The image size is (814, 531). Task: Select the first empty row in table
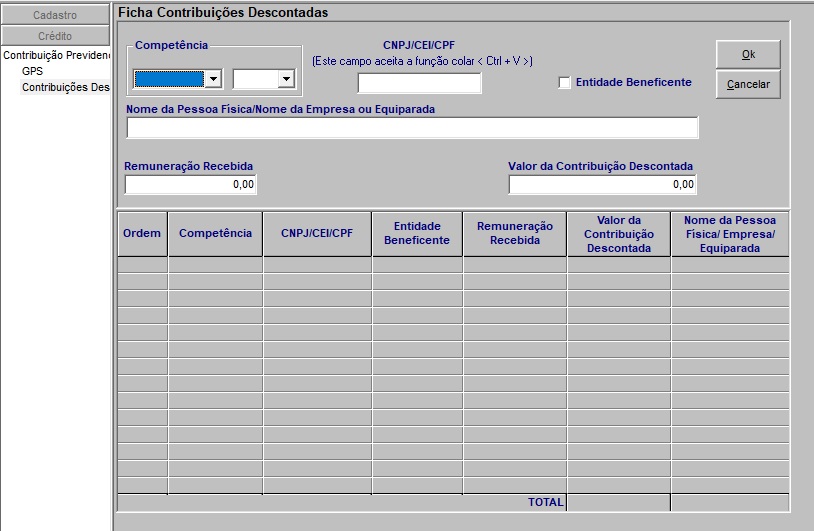tap(452, 265)
